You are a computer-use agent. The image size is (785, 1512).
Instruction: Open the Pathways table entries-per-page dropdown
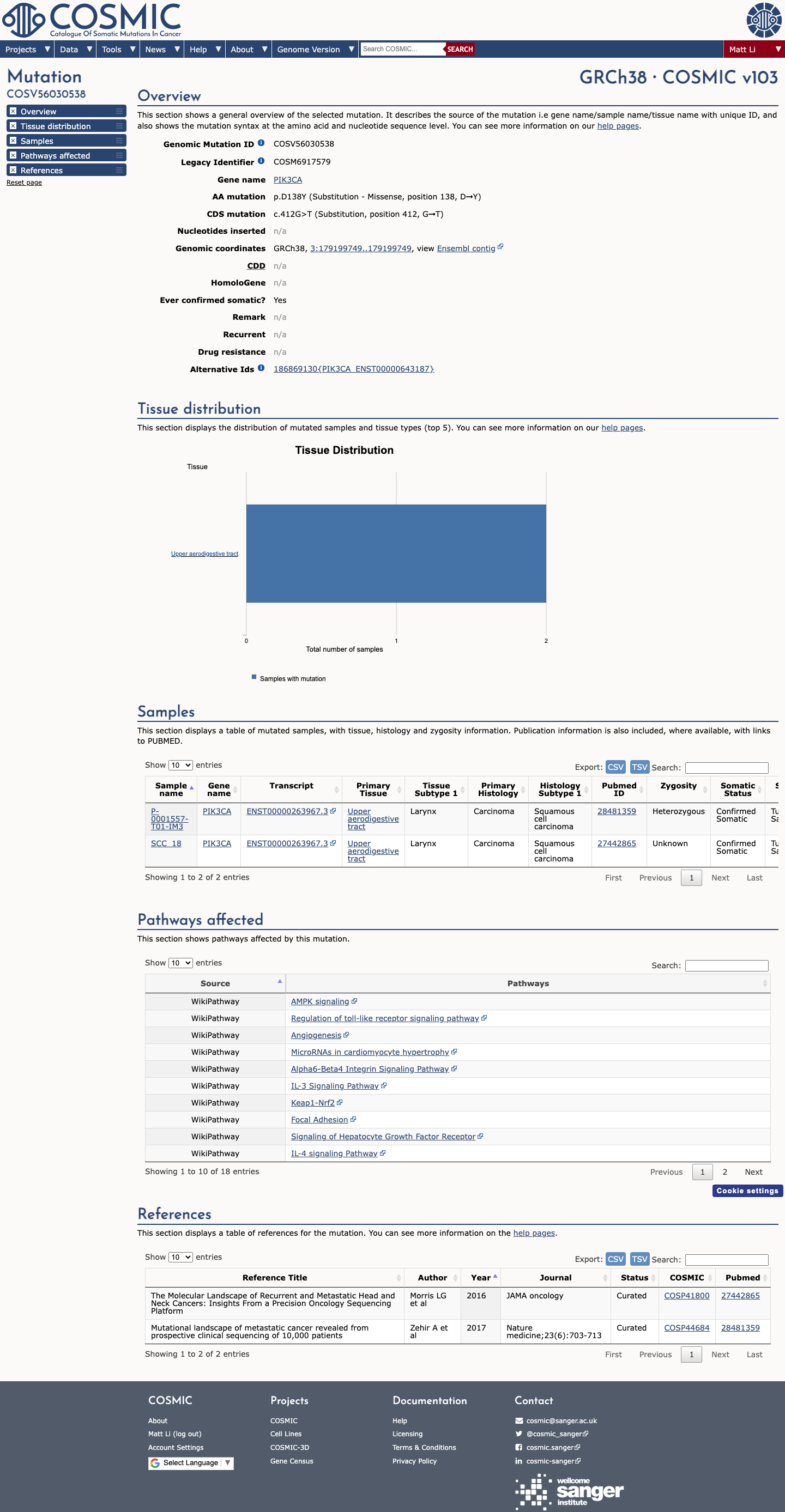[181, 963]
